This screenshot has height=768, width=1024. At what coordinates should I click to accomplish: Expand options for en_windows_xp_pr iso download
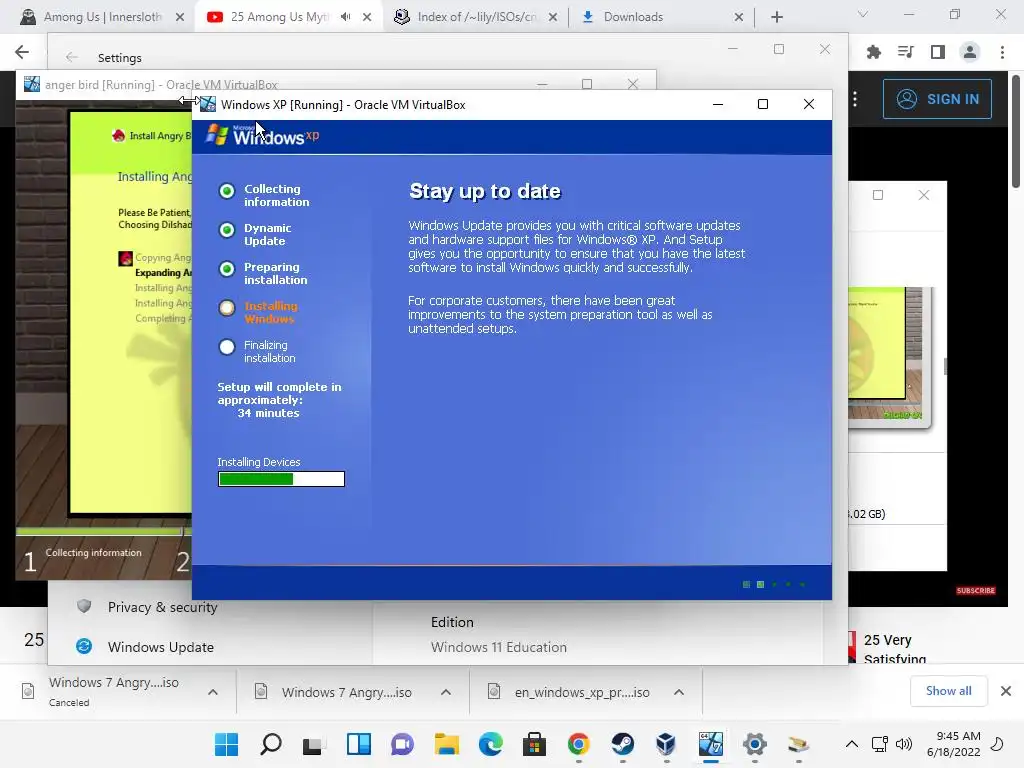click(x=679, y=692)
